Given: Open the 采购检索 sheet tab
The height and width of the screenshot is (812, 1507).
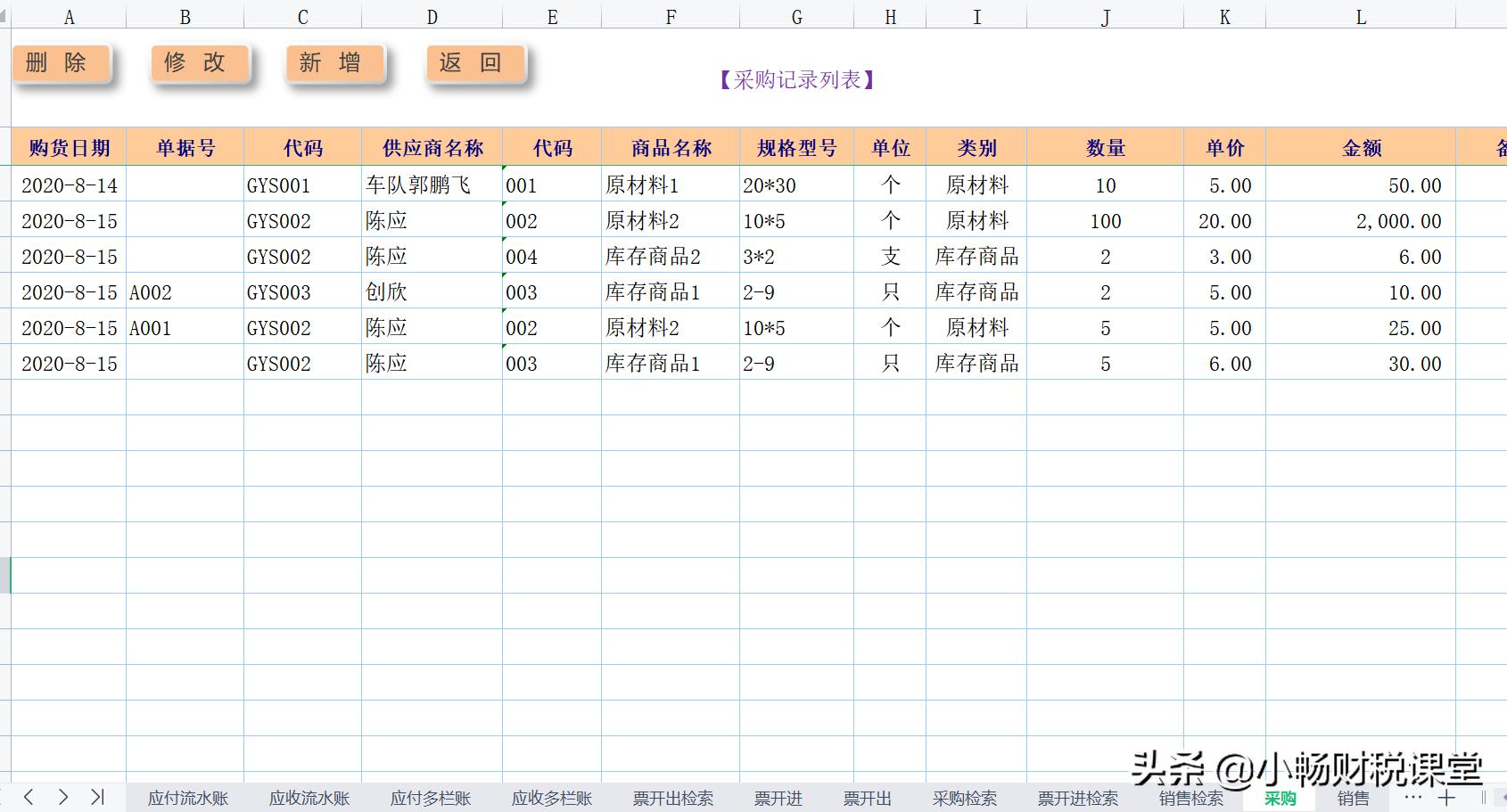Looking at the screenshot, I should [966, 798].
